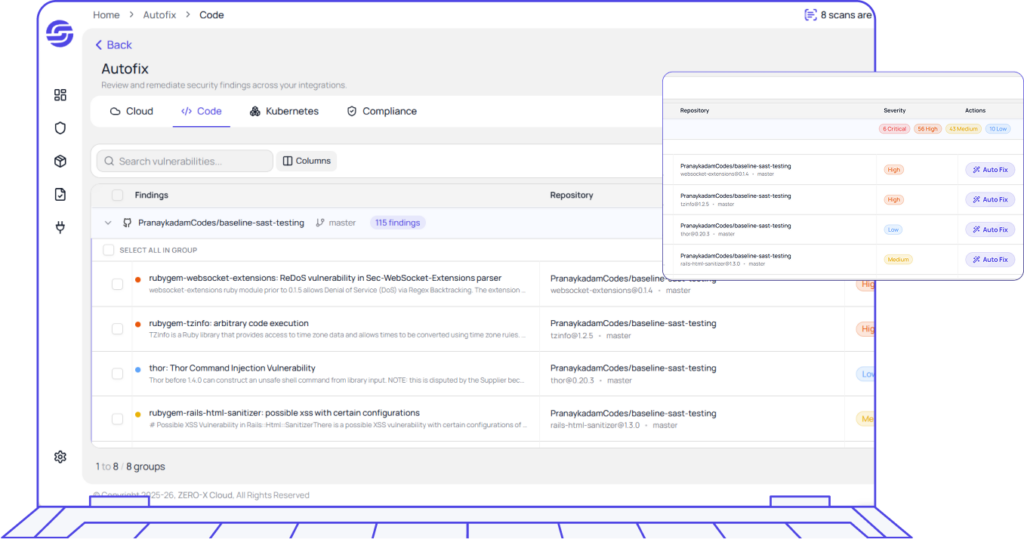Open the report checklist icon in sidebar
The image size is (1024, 539).
tap(60, 194)
